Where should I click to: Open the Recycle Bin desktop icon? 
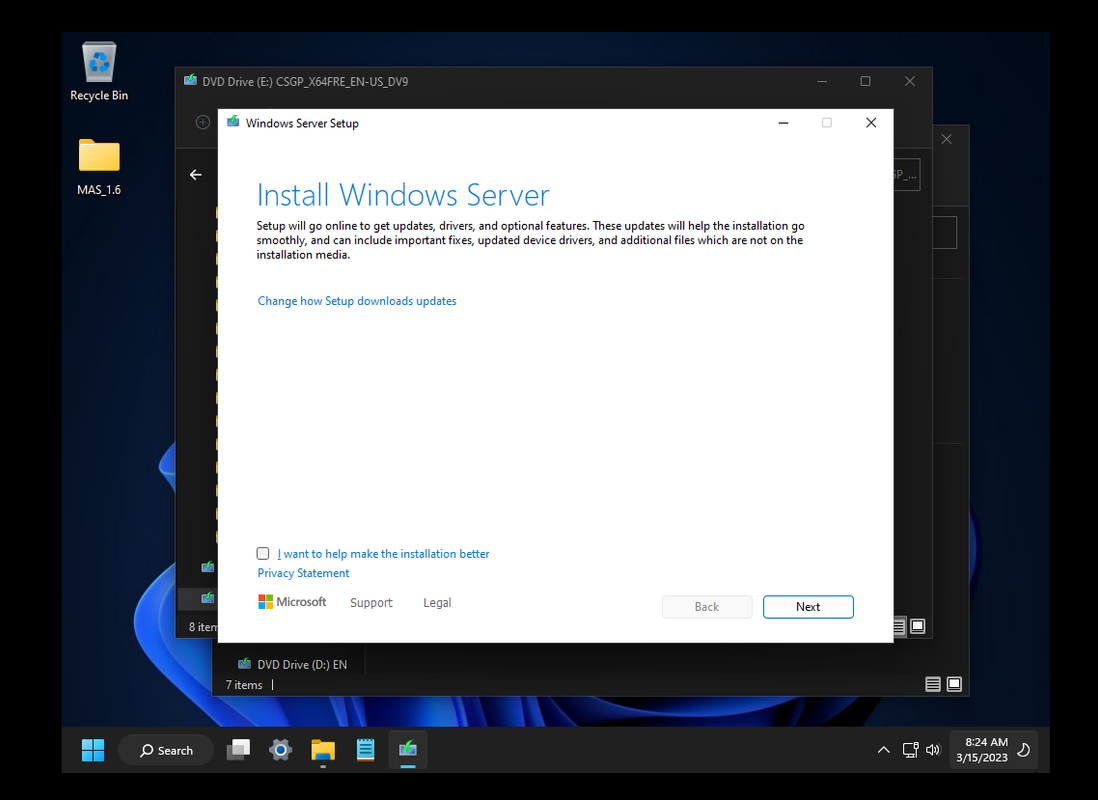pos(99,71)
